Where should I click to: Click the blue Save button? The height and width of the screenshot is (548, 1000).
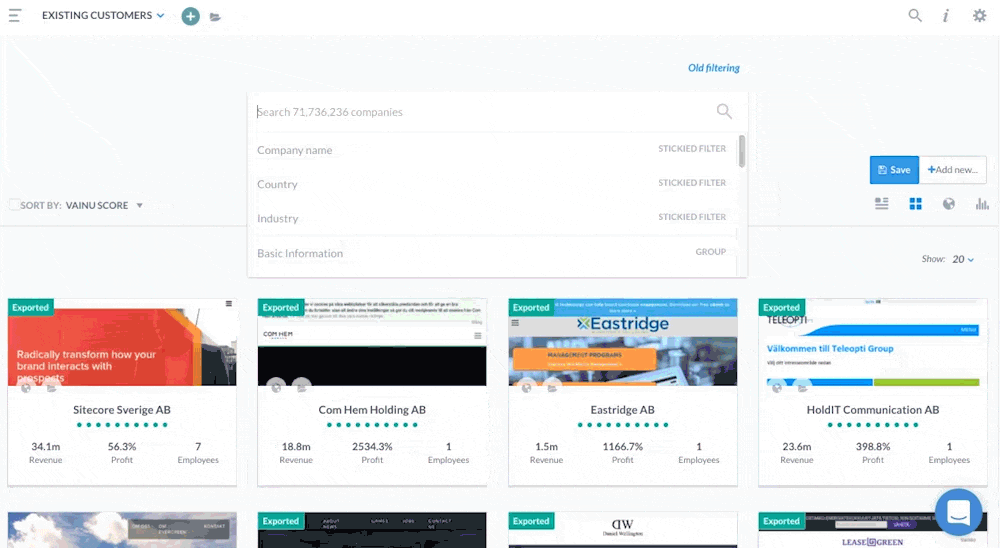pyautogui.click(x=894, y=170)
